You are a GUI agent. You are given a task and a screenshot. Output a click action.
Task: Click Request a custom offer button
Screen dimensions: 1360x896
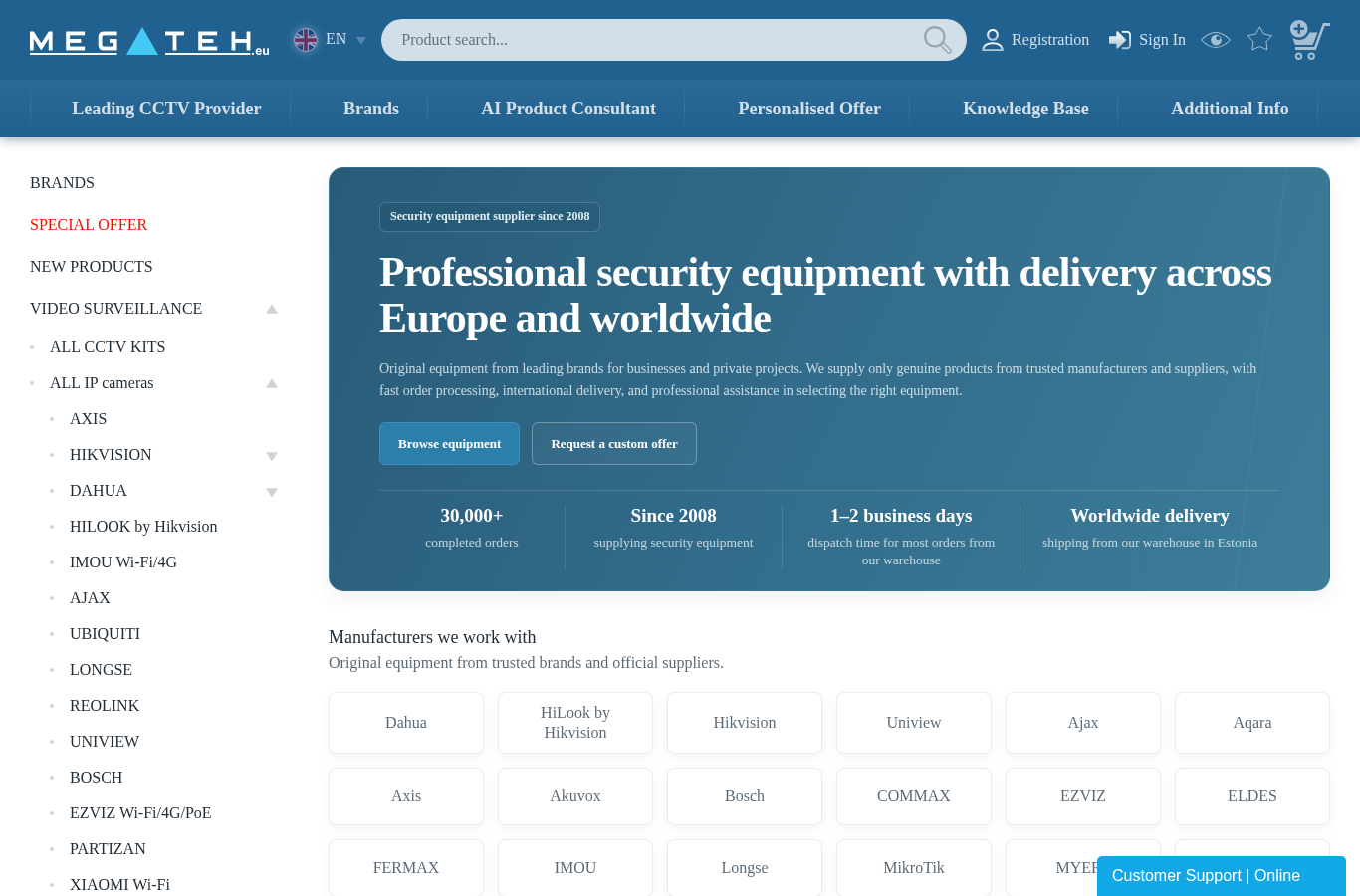pos(614,443)
